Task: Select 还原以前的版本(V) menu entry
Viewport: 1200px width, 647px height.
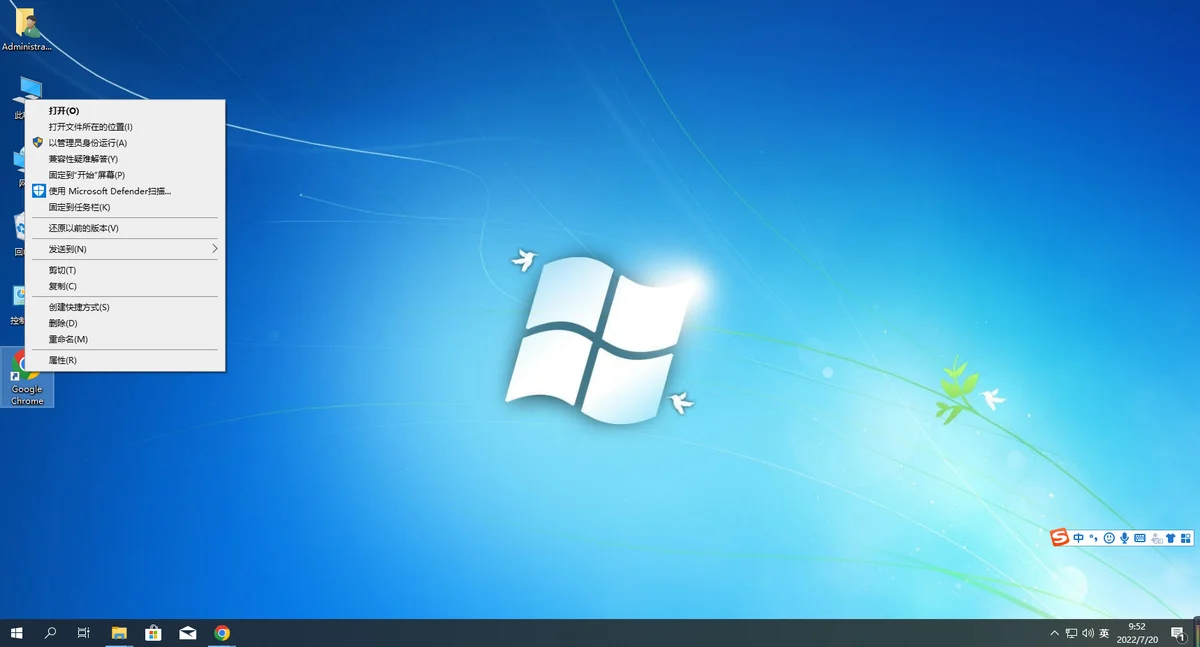Action: tap(125, 228)
